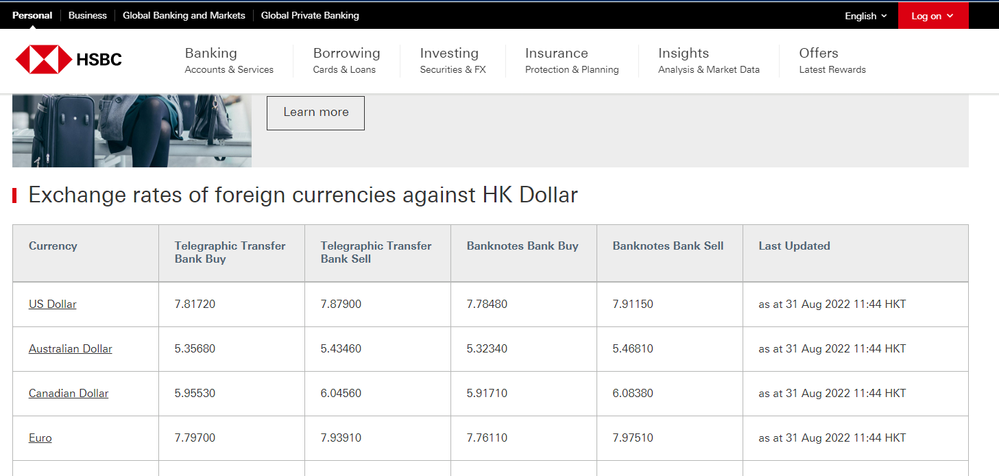Open the Australian Dollar link
This screenshot has width=999, height=476.
tap(70, 349)
